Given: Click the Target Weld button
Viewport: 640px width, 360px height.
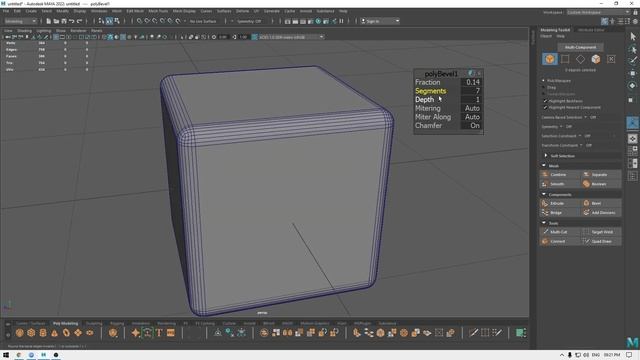Looking at the screenshot, I should coord(601,232).
